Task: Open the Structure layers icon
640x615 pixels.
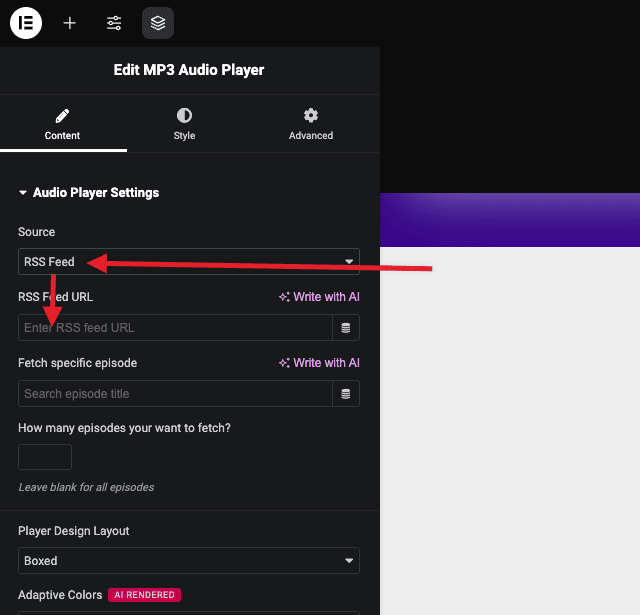Action: coord(158,23)
